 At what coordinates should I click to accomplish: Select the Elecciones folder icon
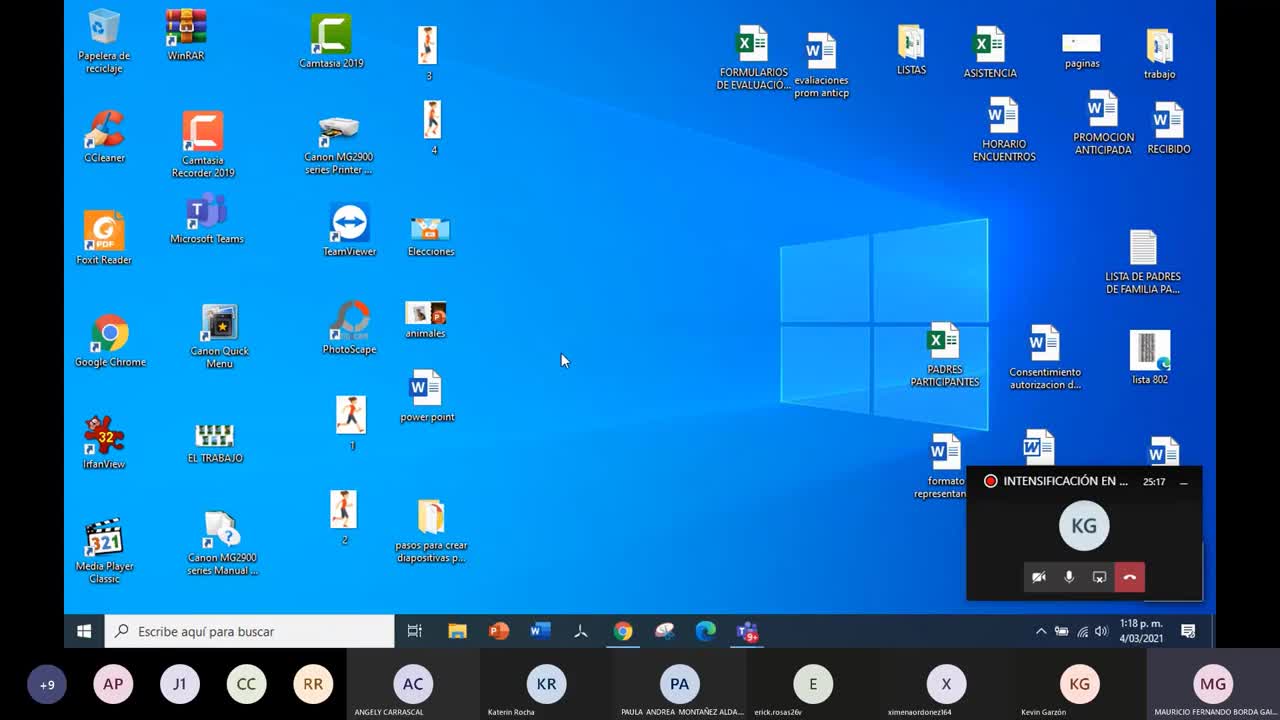click(431, 236)
